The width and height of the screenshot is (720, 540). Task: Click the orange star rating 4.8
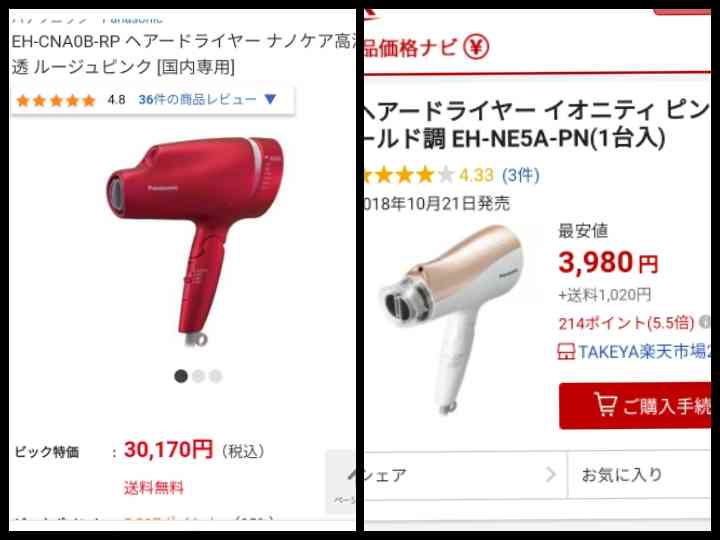coord(56,100)
